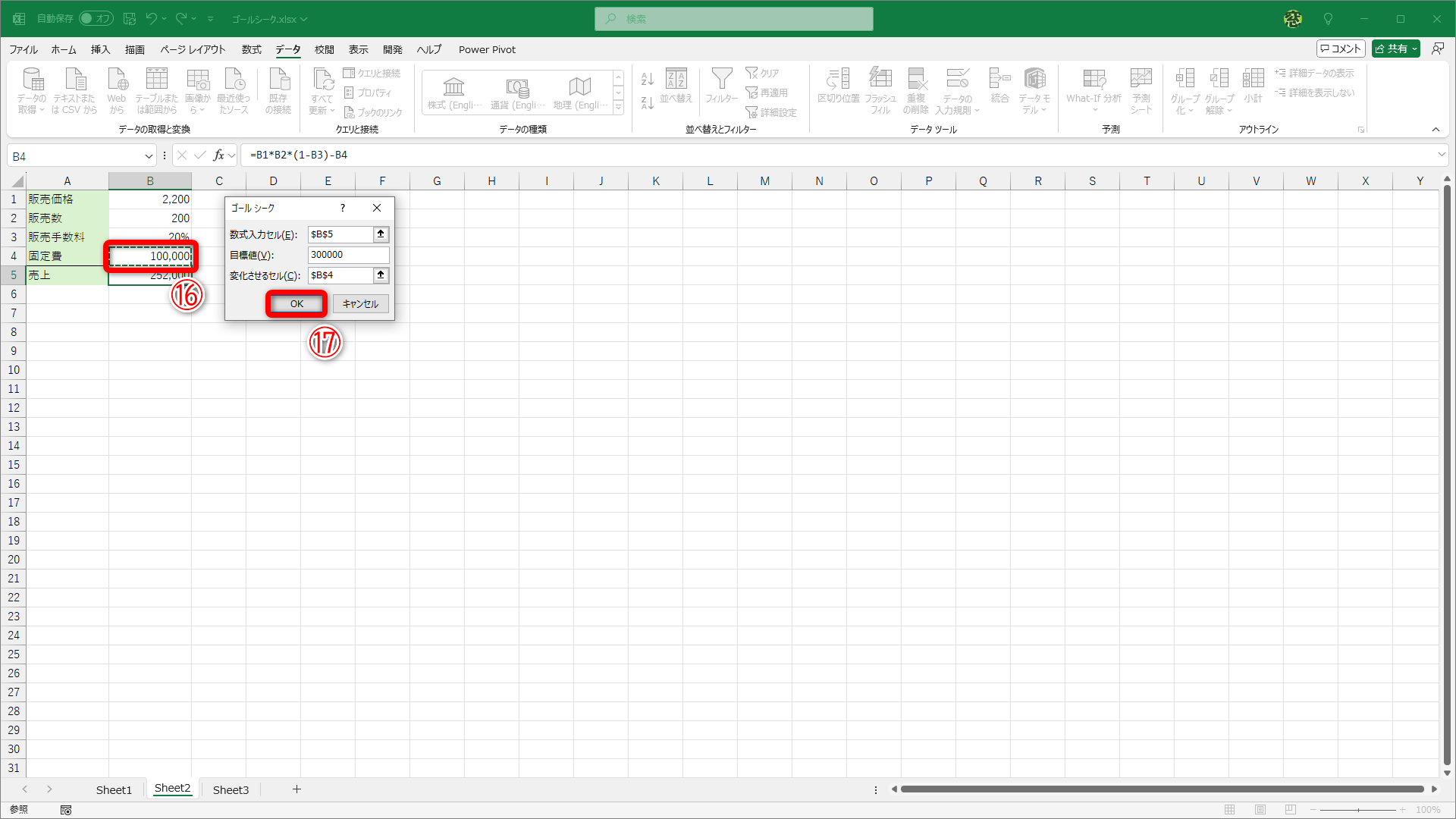Dismiss the dialog with キャンセル

click(360, 303)
